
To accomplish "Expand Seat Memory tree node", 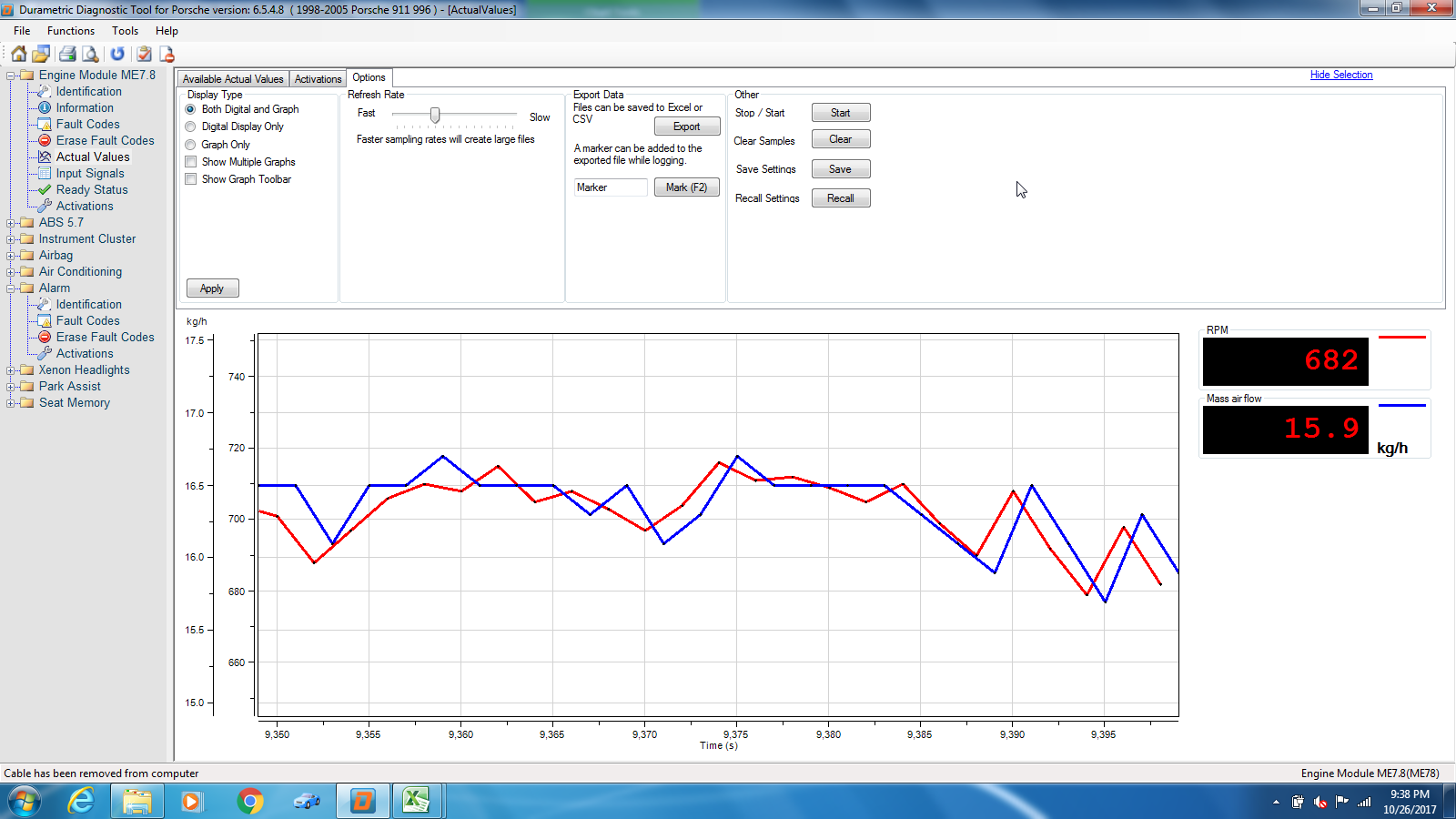I will pos(11,403).
